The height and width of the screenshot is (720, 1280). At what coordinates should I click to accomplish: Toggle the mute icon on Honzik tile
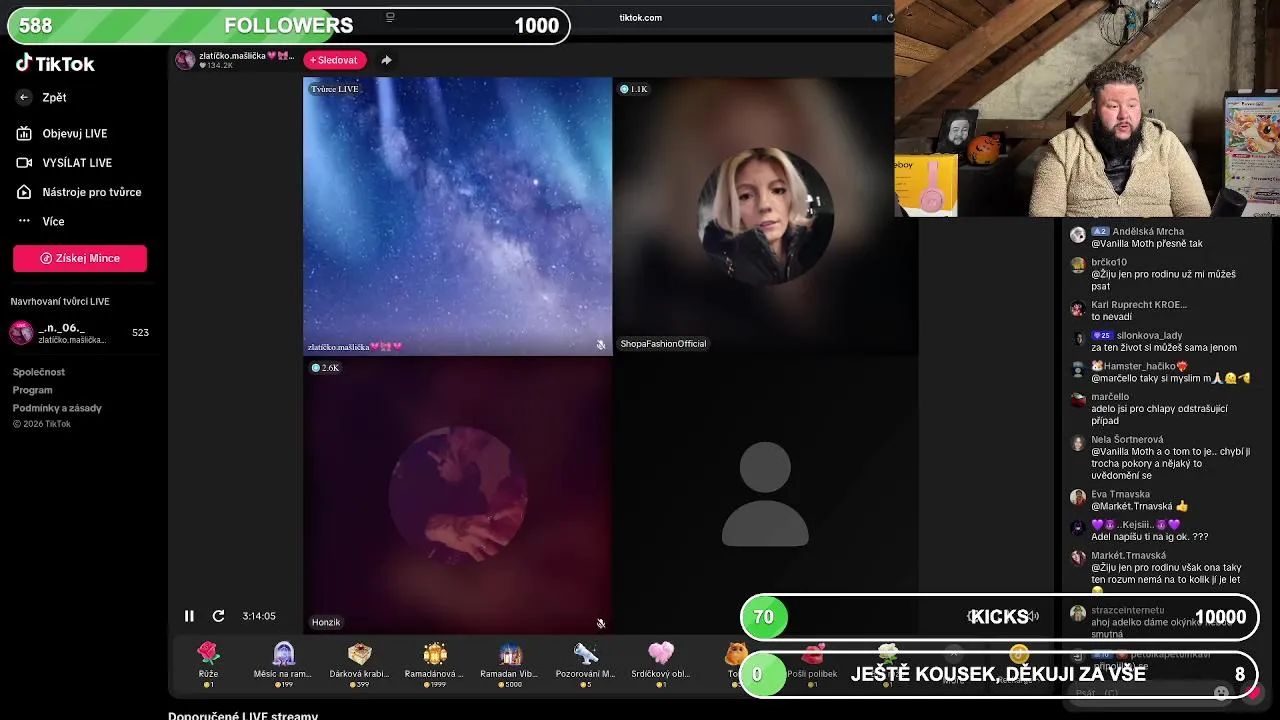pyautogui.click(x=601, y=623)
